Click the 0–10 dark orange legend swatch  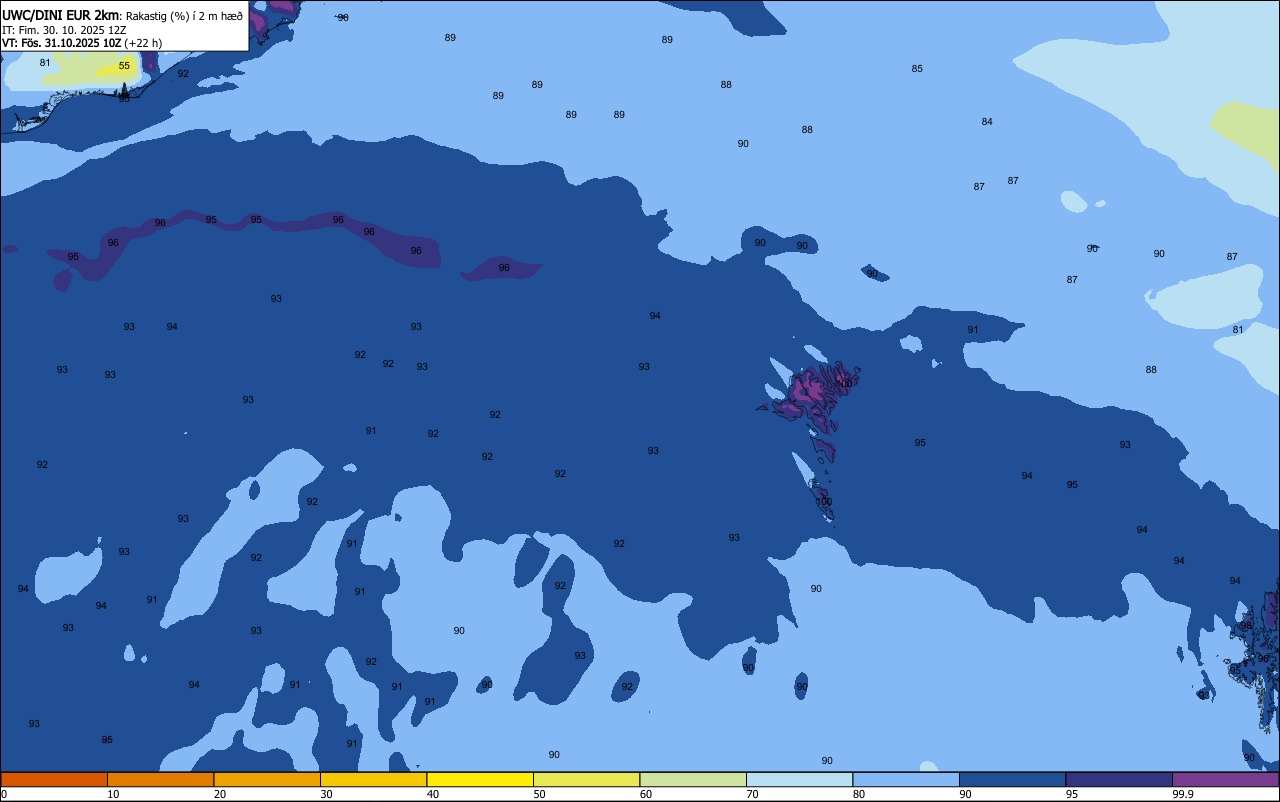(x=54, y=779)
